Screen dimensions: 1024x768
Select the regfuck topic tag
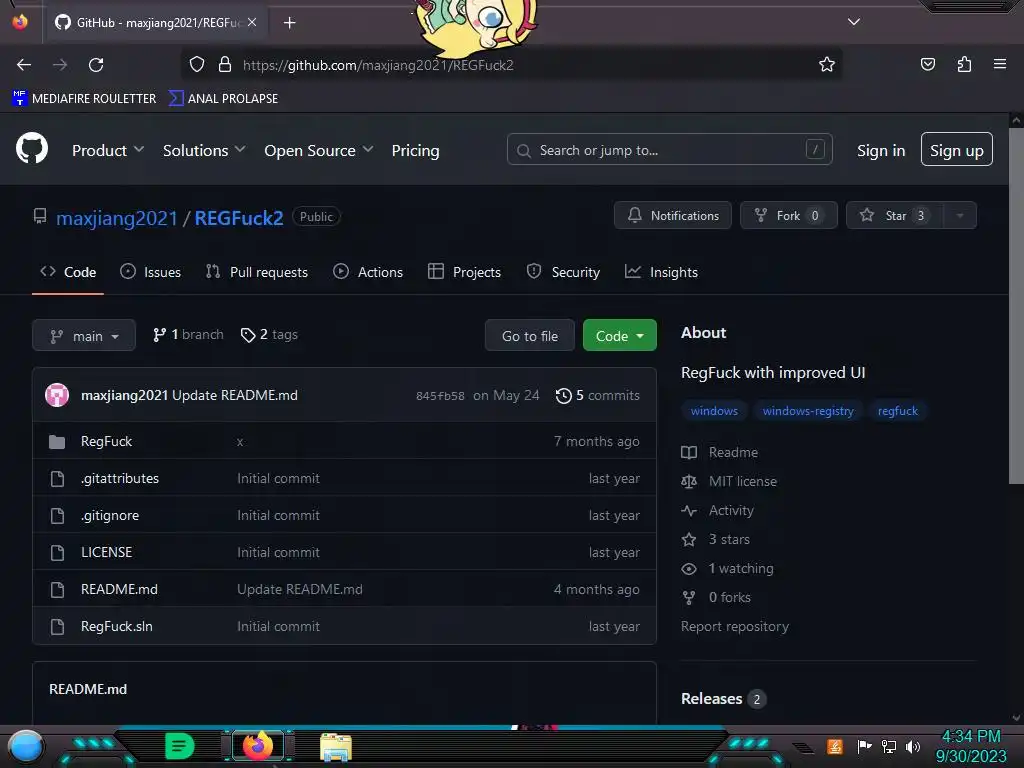tap(897, 411)
